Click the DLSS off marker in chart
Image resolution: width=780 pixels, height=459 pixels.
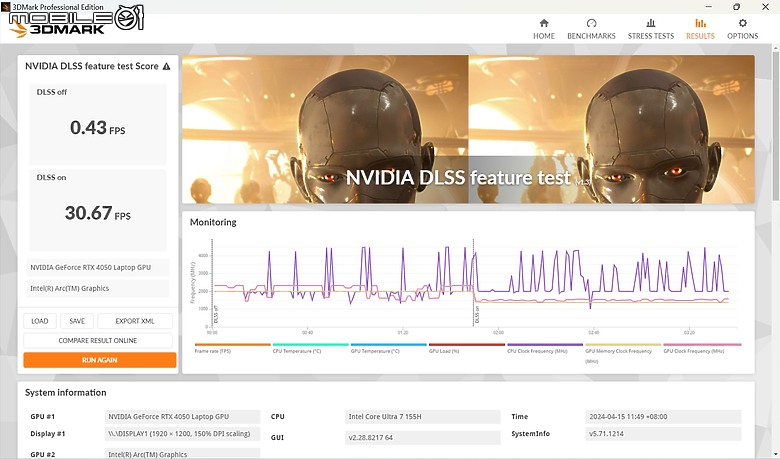(x=216, y=314)
